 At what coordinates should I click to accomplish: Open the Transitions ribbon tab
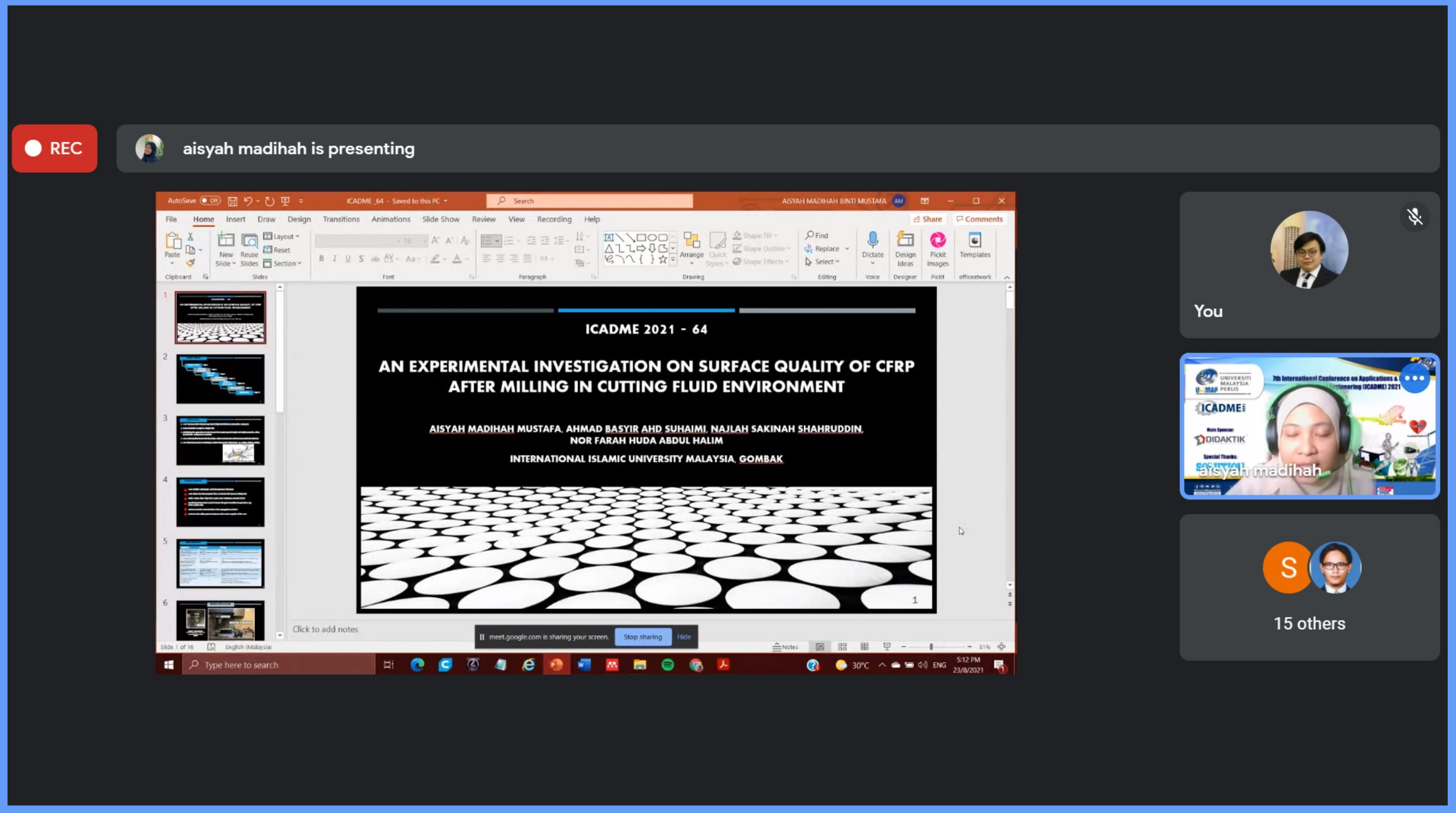[341, 219]
